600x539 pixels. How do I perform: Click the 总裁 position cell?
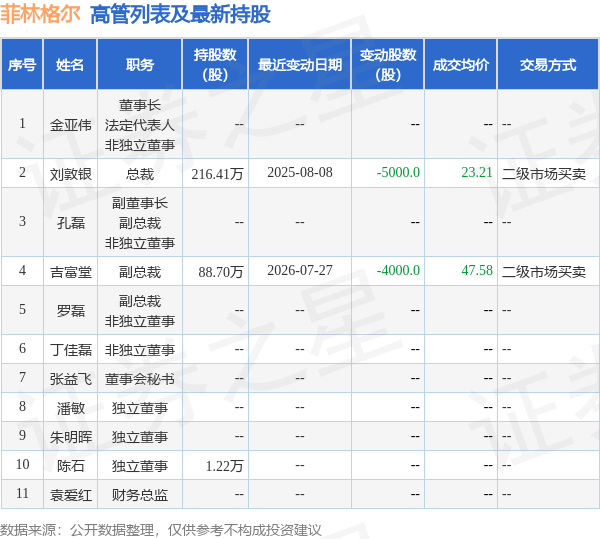click(x=140, y=174)
